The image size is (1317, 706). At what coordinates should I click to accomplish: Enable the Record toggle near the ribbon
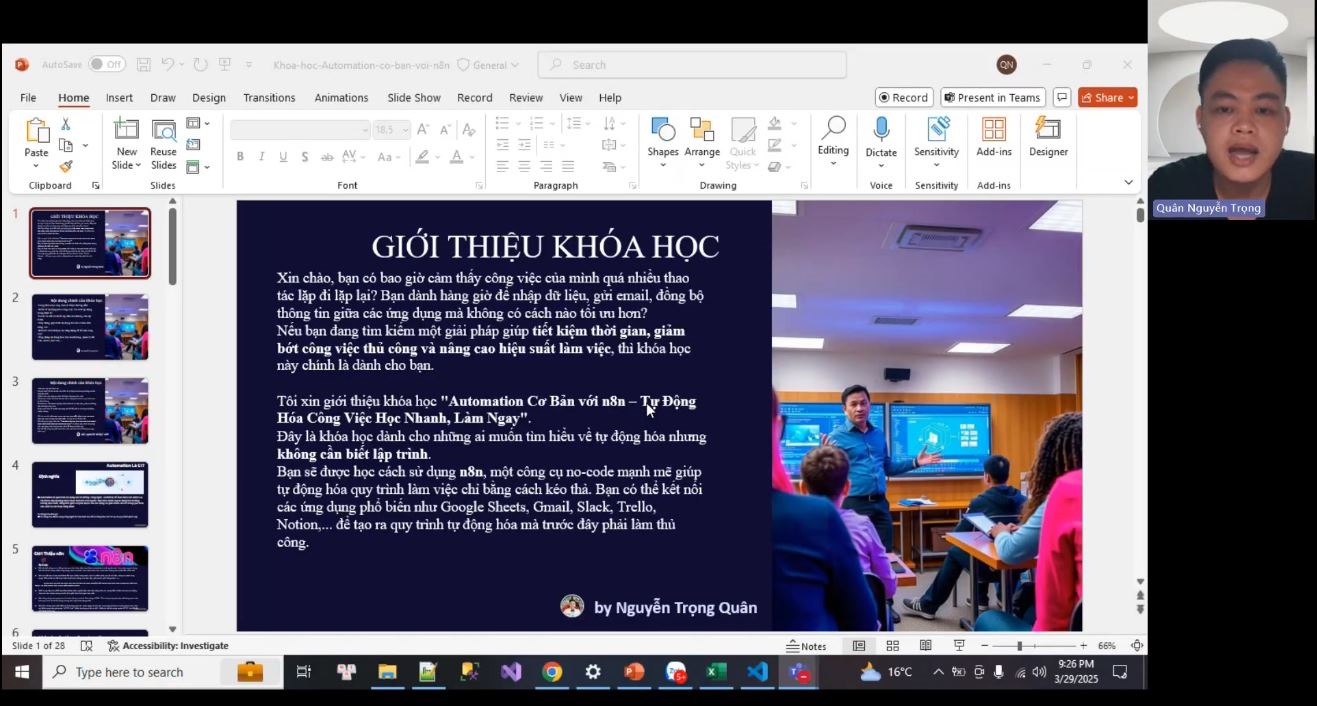coord(903,97)
